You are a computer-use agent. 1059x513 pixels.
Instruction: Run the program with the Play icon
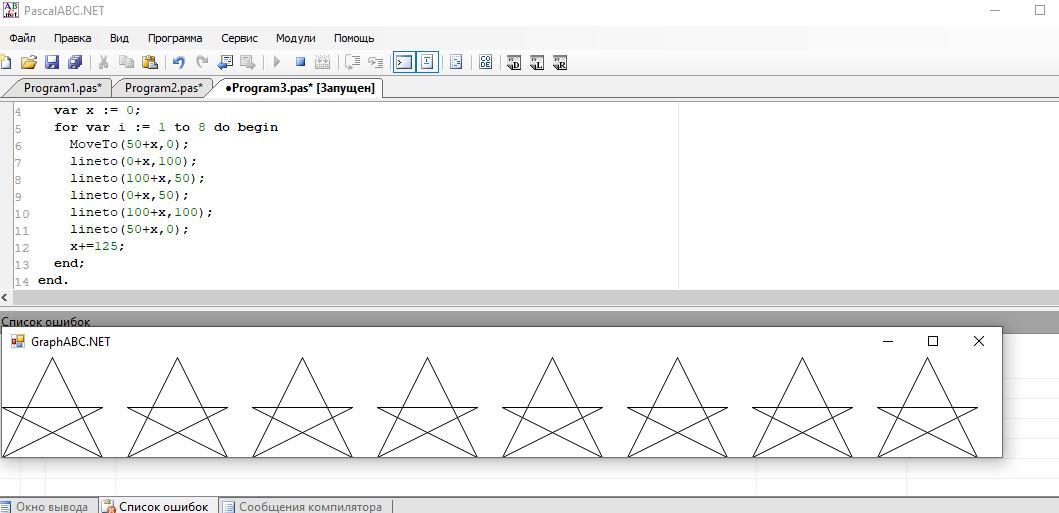click(x=276, y=62)
